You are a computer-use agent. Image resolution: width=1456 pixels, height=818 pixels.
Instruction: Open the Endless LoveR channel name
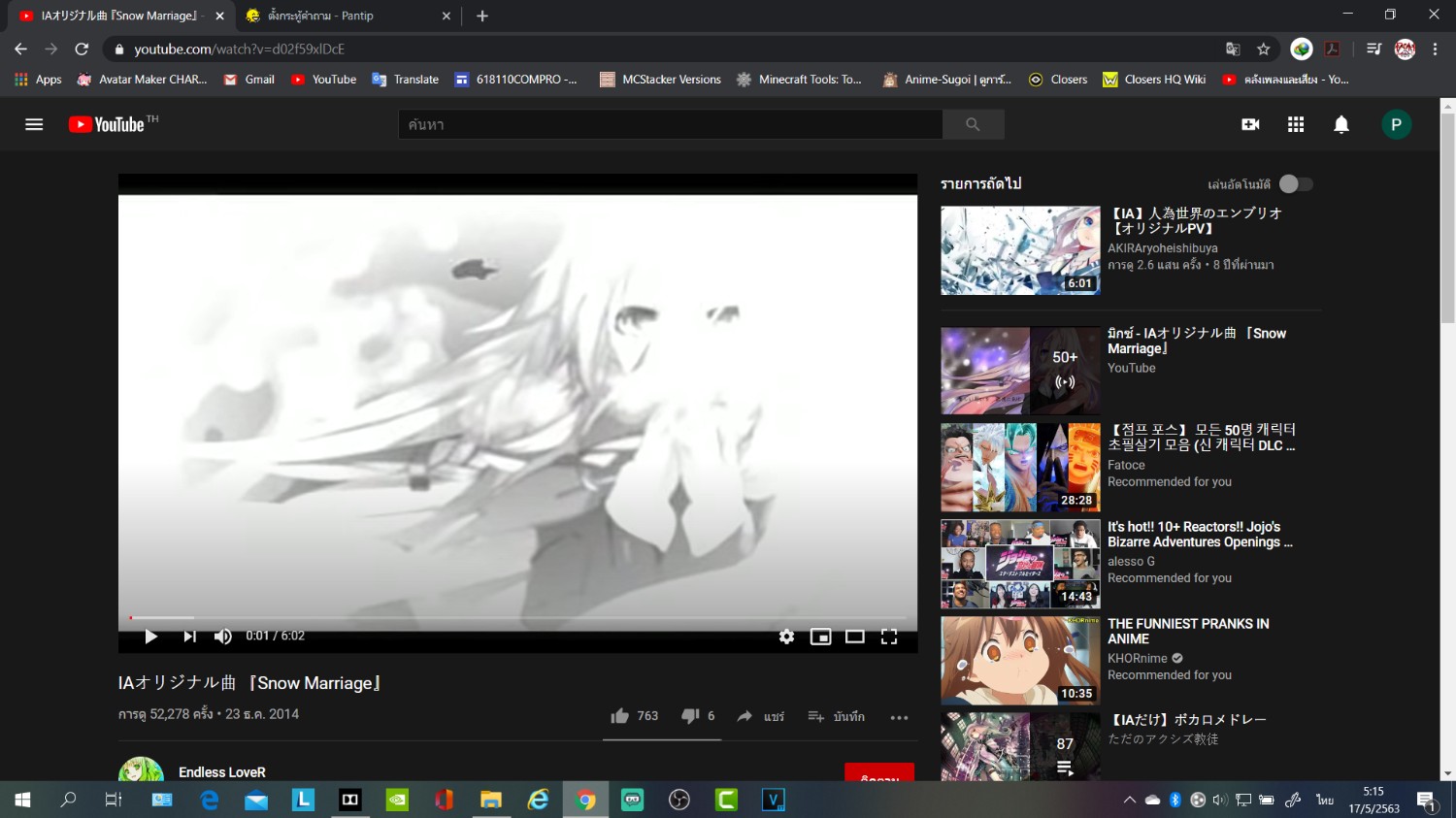221,772
